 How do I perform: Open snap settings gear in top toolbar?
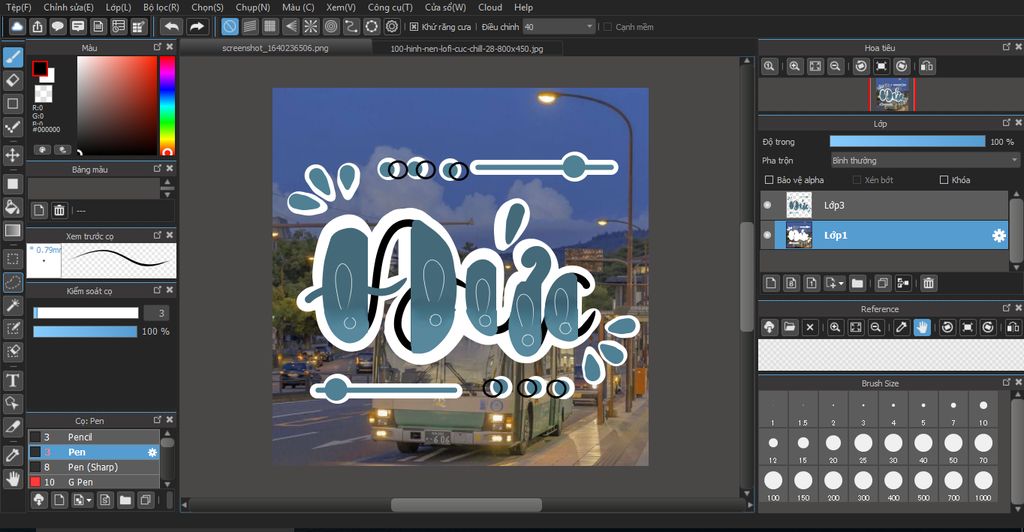(392, 27)
